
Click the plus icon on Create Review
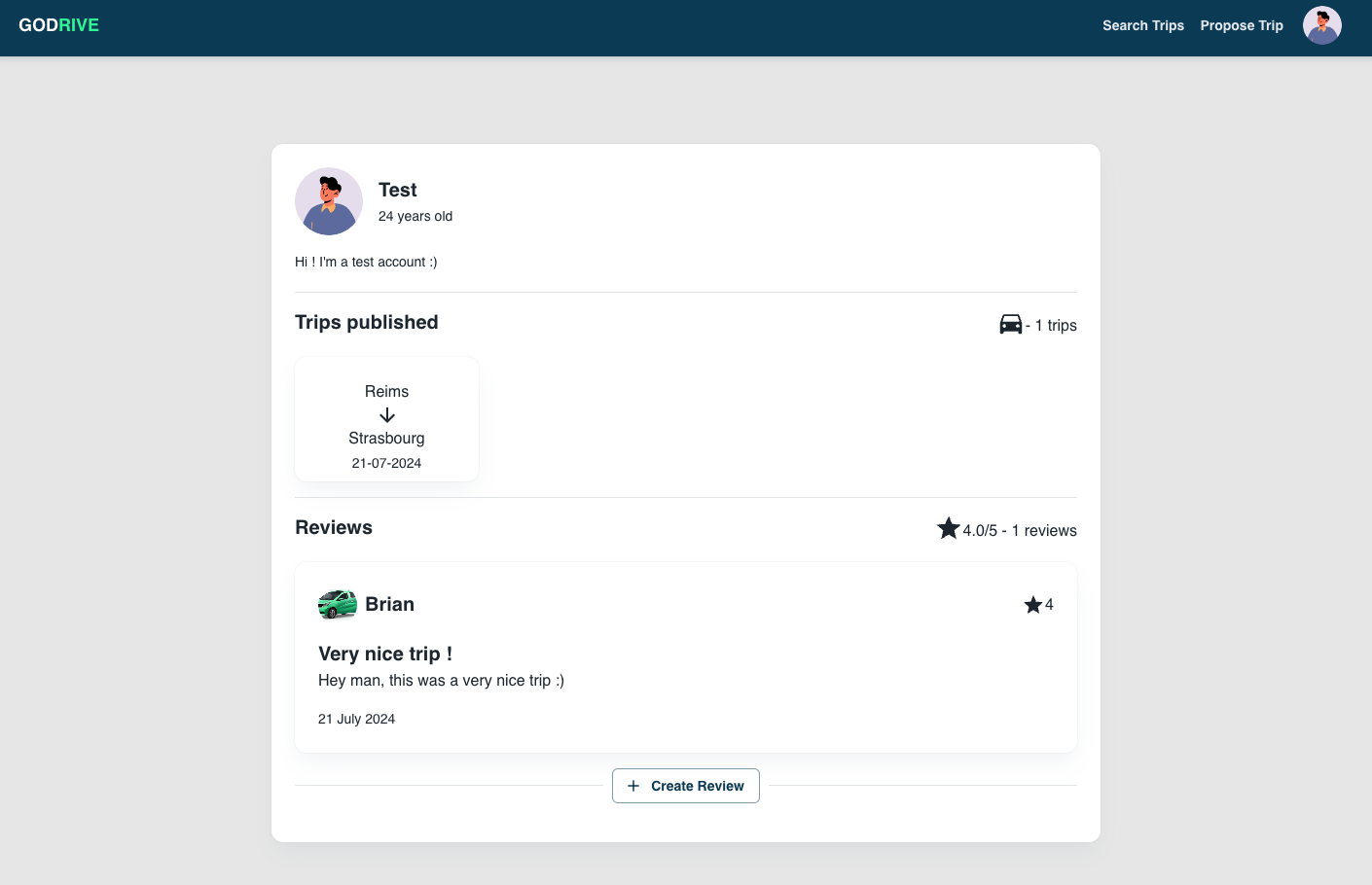tap(633, 786)
